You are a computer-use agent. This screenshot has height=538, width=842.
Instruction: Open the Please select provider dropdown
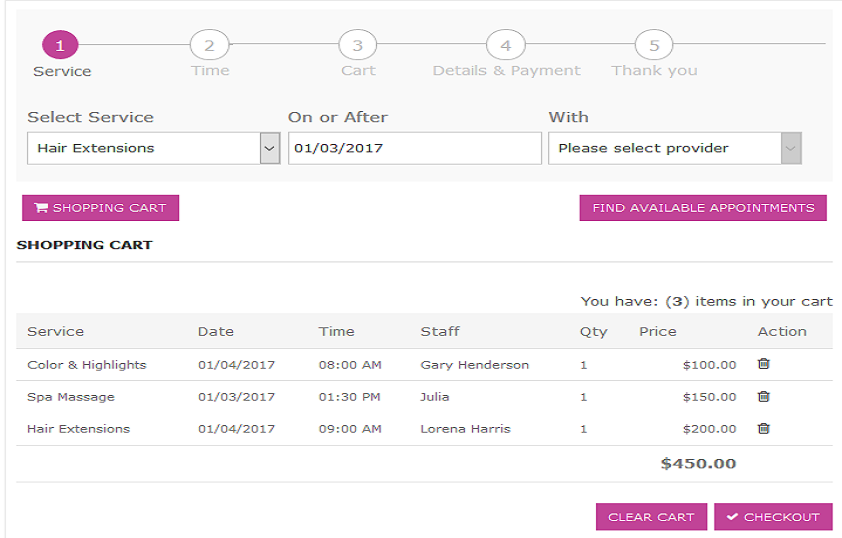coord(675,148)
